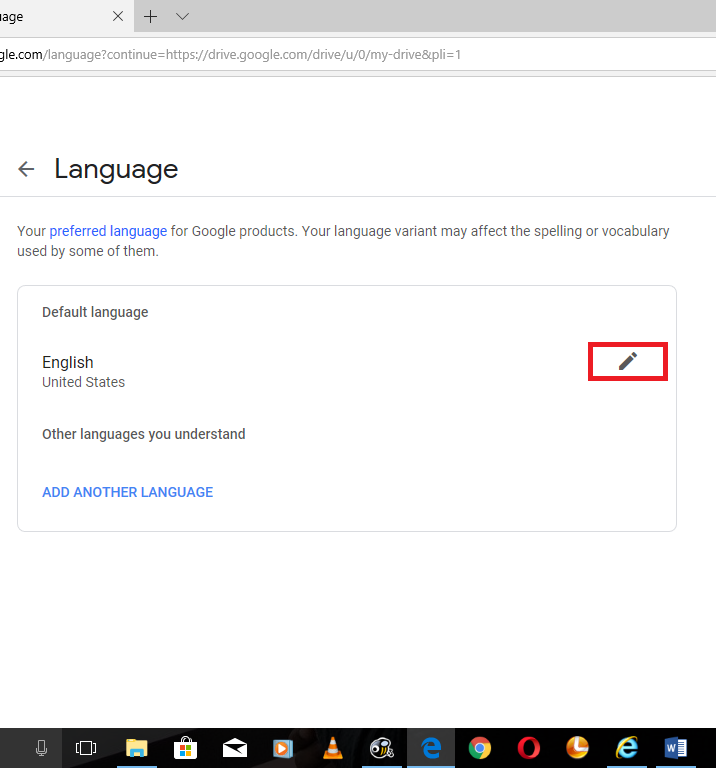Open File Explorer from taskbar

point(137,748)
